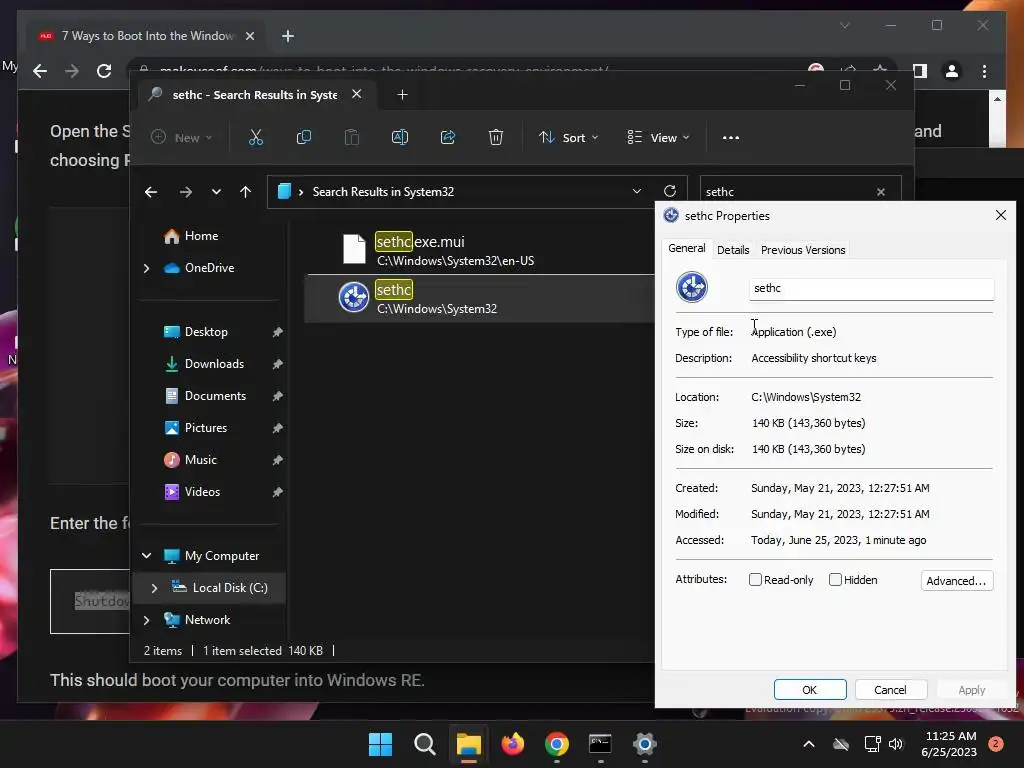Close the Chrome tab 7 Ways to Boot
The width and height of the screenshot is (1024, 768).
(x=249, y=36)
